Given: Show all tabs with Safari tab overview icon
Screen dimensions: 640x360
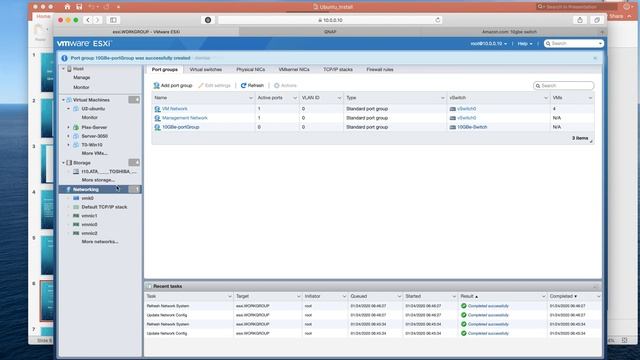Looking at the screenshot, I should (x=597, y=20).
